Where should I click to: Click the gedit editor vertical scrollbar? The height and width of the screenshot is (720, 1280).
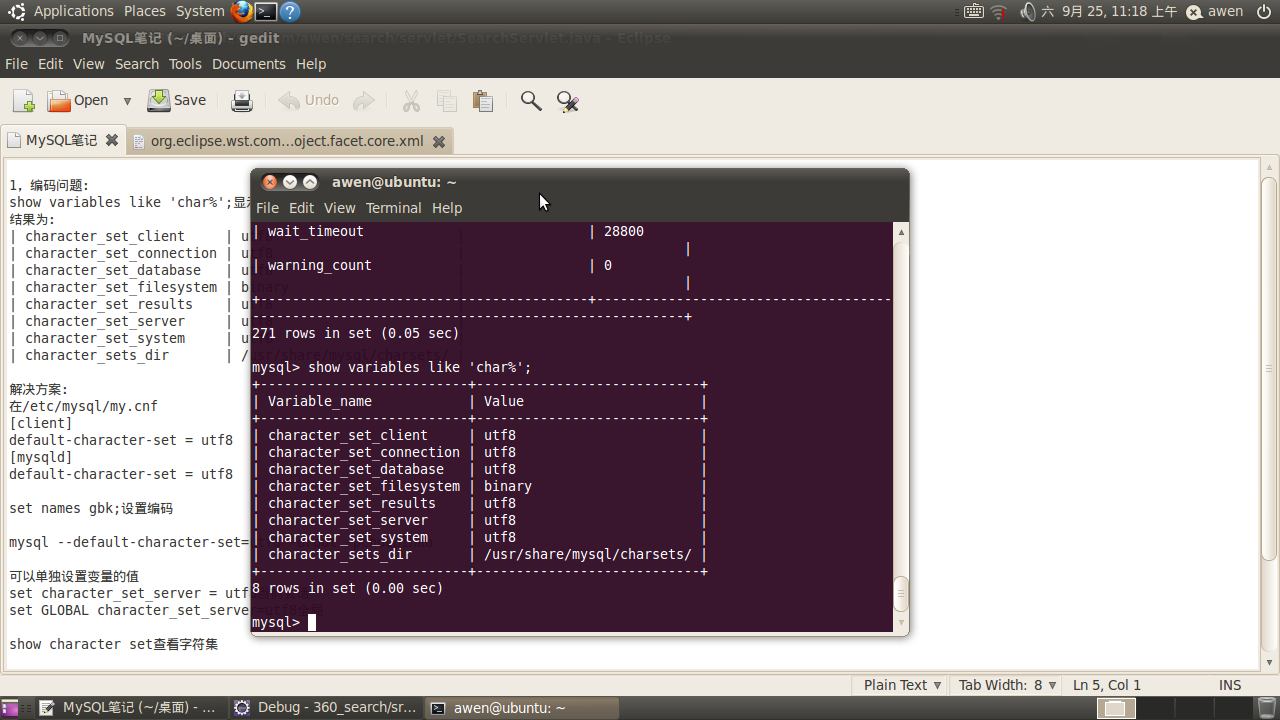[1269, 415]
